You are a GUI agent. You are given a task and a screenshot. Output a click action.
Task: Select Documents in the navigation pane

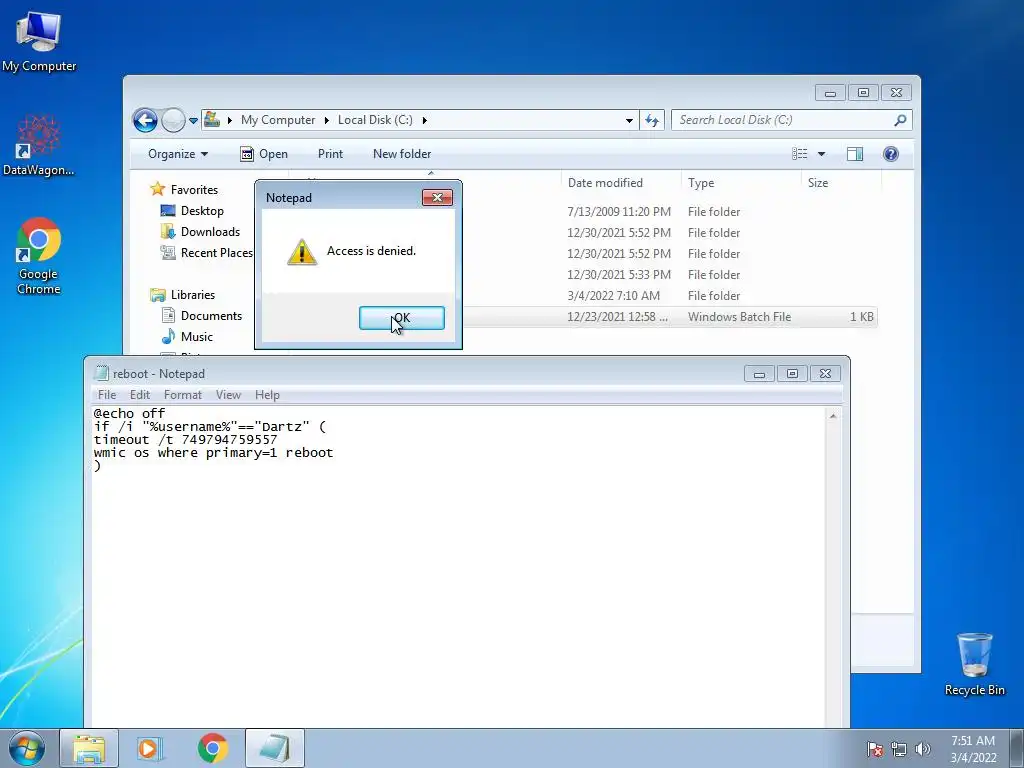coord(202,315)
